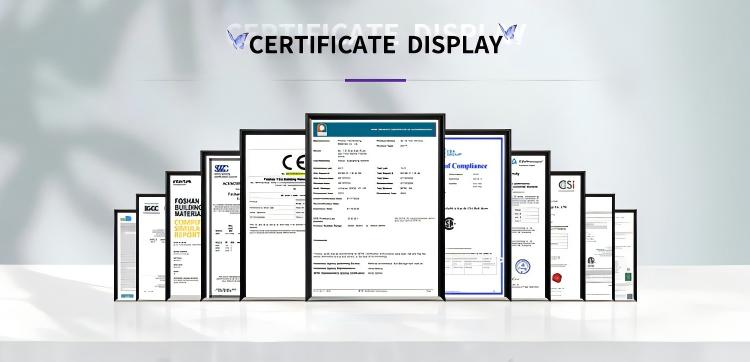This screenshot has height=362, width=750.
Task: Open the Foshan Building Material report
Action: coord(184,236)
